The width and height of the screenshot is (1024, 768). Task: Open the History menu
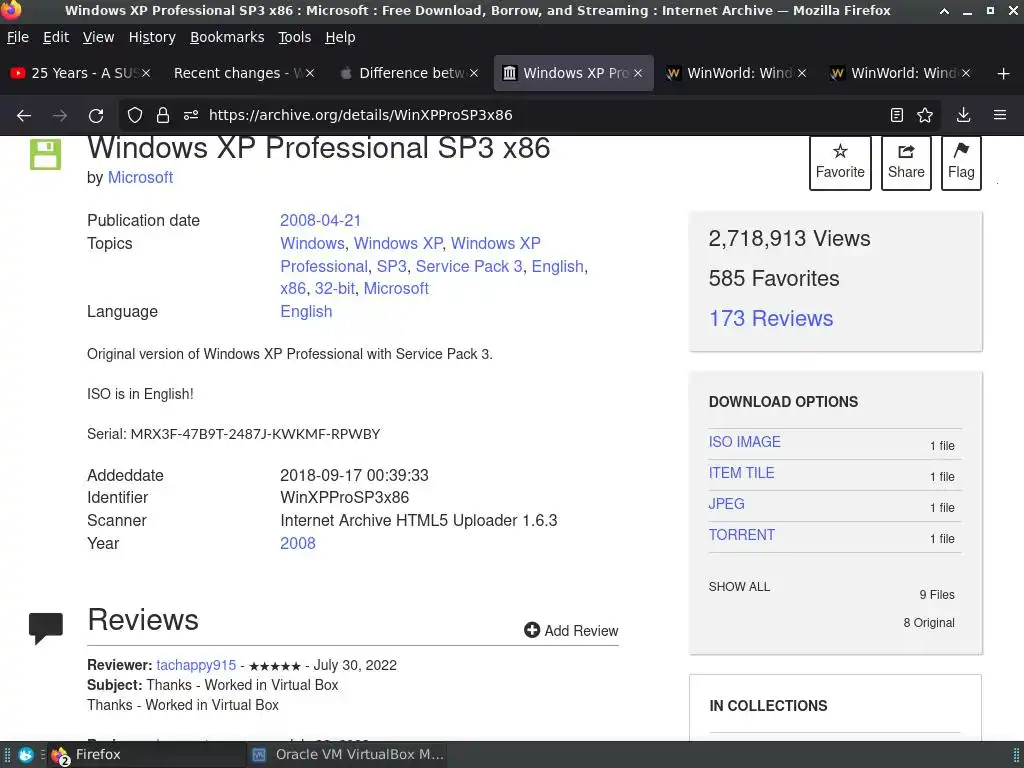pyautogui.click(x=152, y=37)
